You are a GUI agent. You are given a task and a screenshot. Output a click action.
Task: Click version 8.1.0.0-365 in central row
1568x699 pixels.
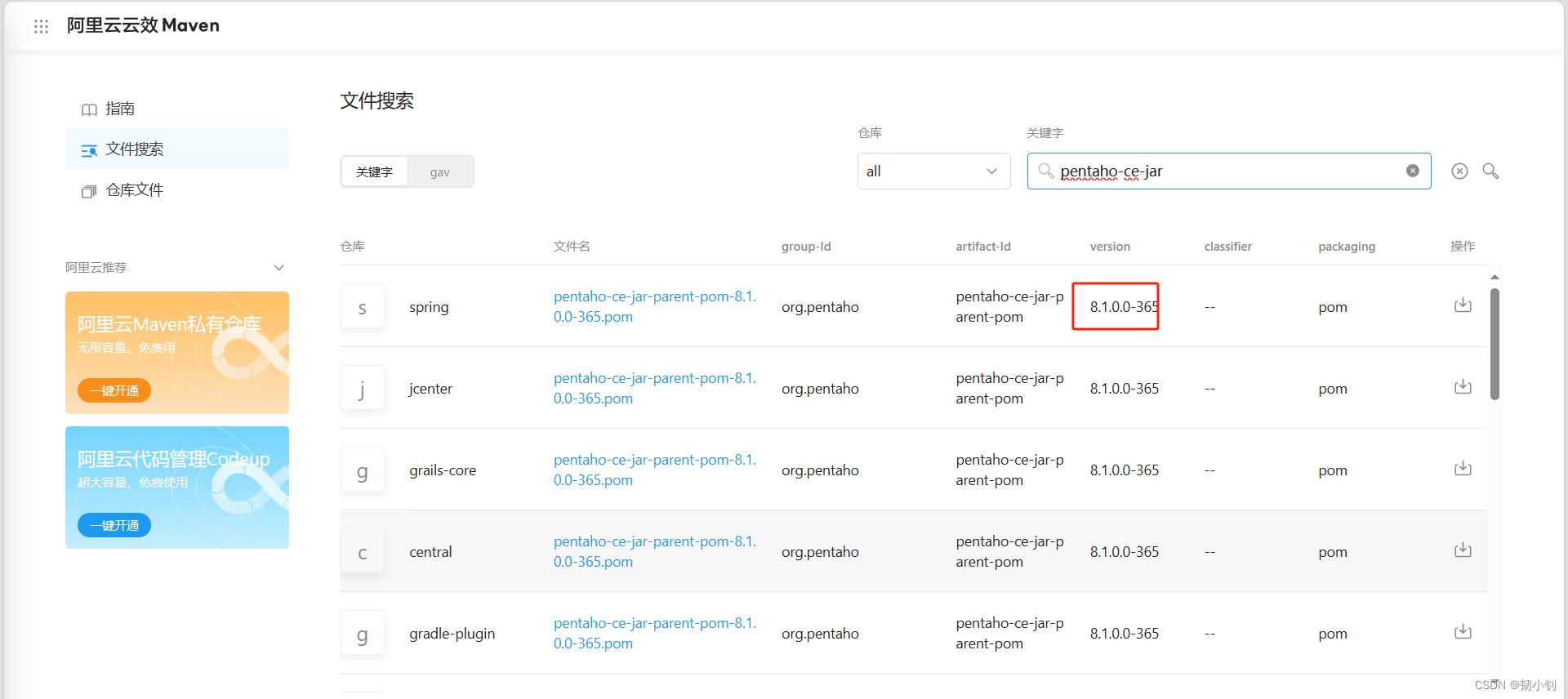[x=1124, y=552]
